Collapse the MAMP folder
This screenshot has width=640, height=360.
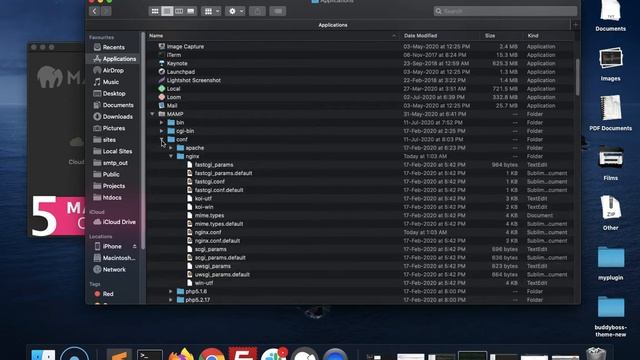[x=152, y=114]
